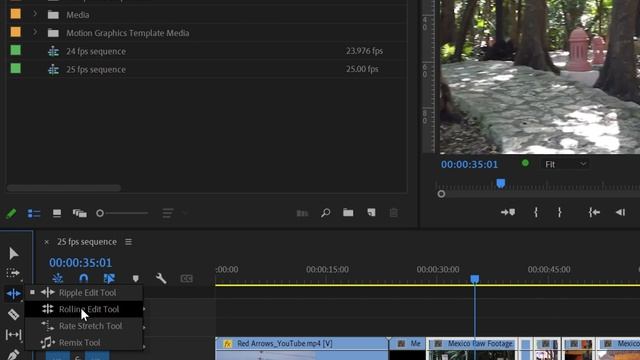Click the Program Monitor playhead marker
The width and height of the screenshot is (640, 360).
tap(501, 183)
